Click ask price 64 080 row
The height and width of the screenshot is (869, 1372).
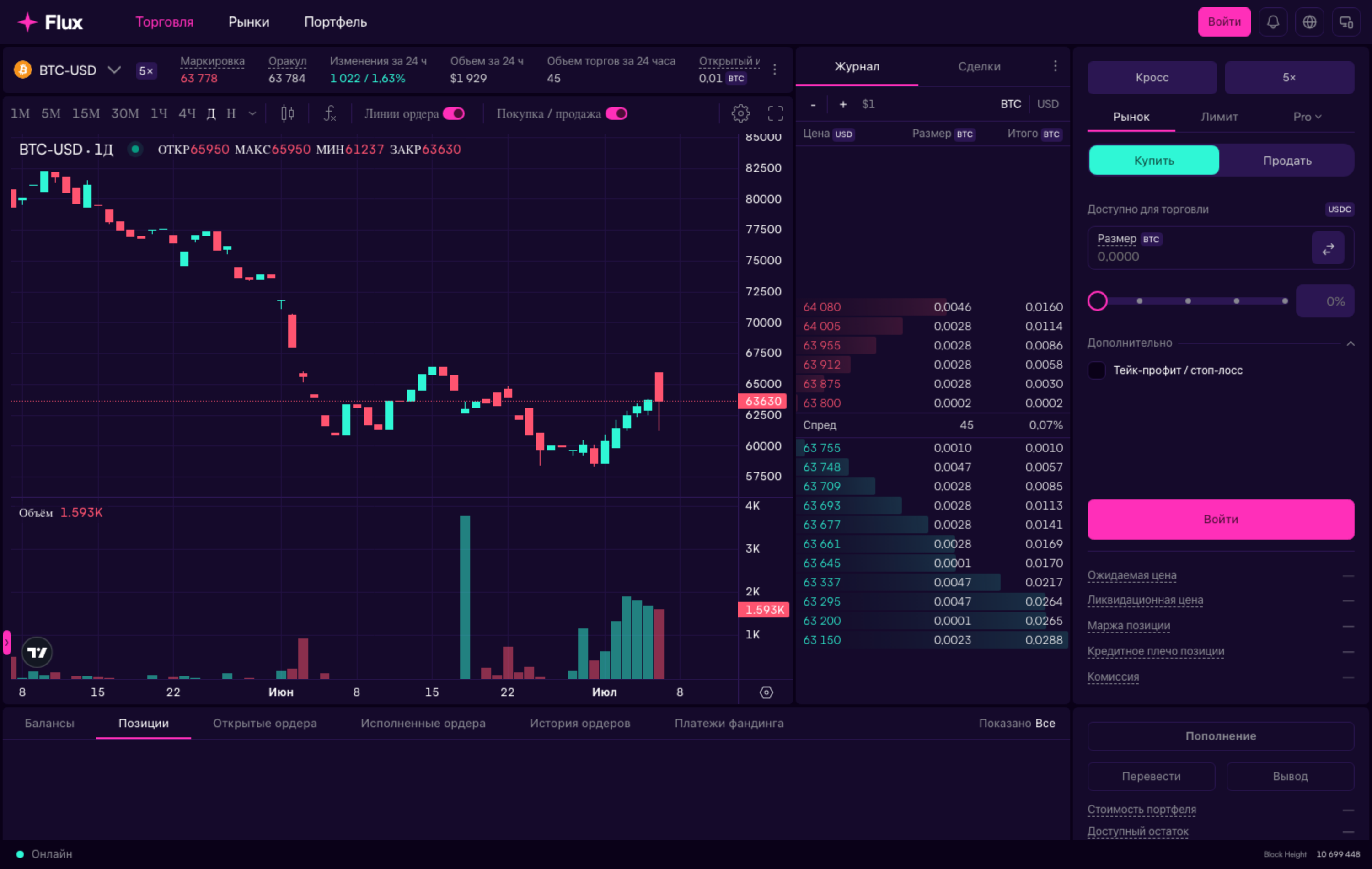click(x=932, y=307)
